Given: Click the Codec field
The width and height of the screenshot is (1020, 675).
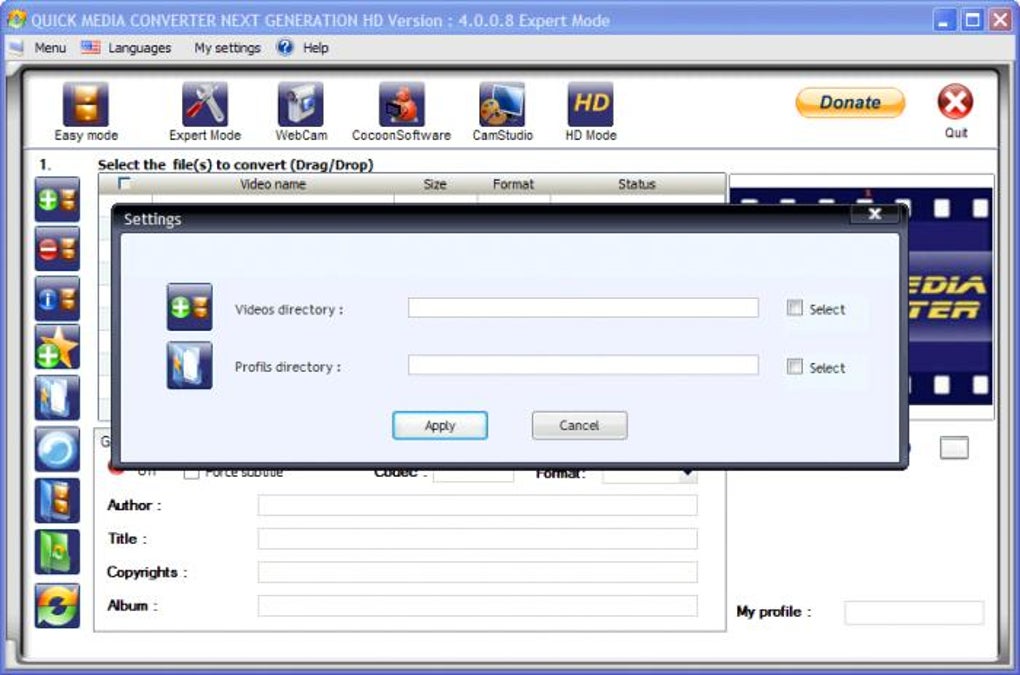Looking at the screenshot, I should pyautogui.click(x=473, y=475).
